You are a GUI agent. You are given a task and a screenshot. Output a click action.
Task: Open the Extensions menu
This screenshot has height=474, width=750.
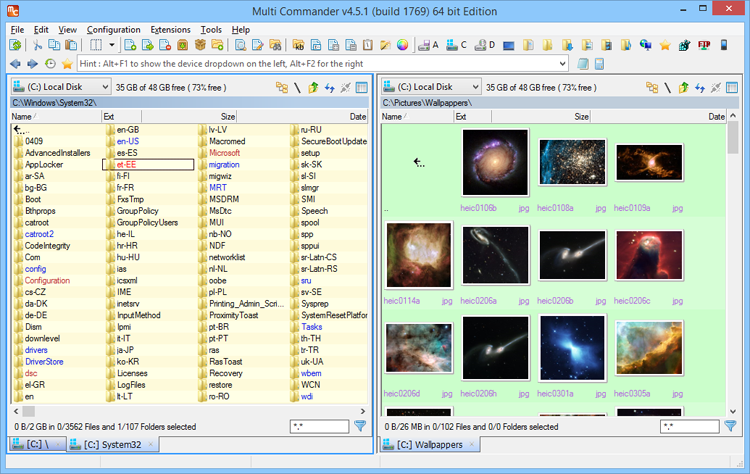[x=169, y=30]
